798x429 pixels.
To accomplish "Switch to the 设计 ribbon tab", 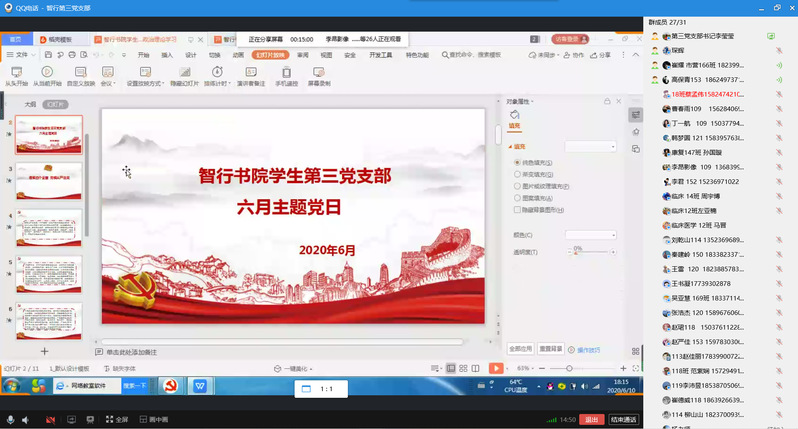I will pyautogui.click(x=190, y=55).
